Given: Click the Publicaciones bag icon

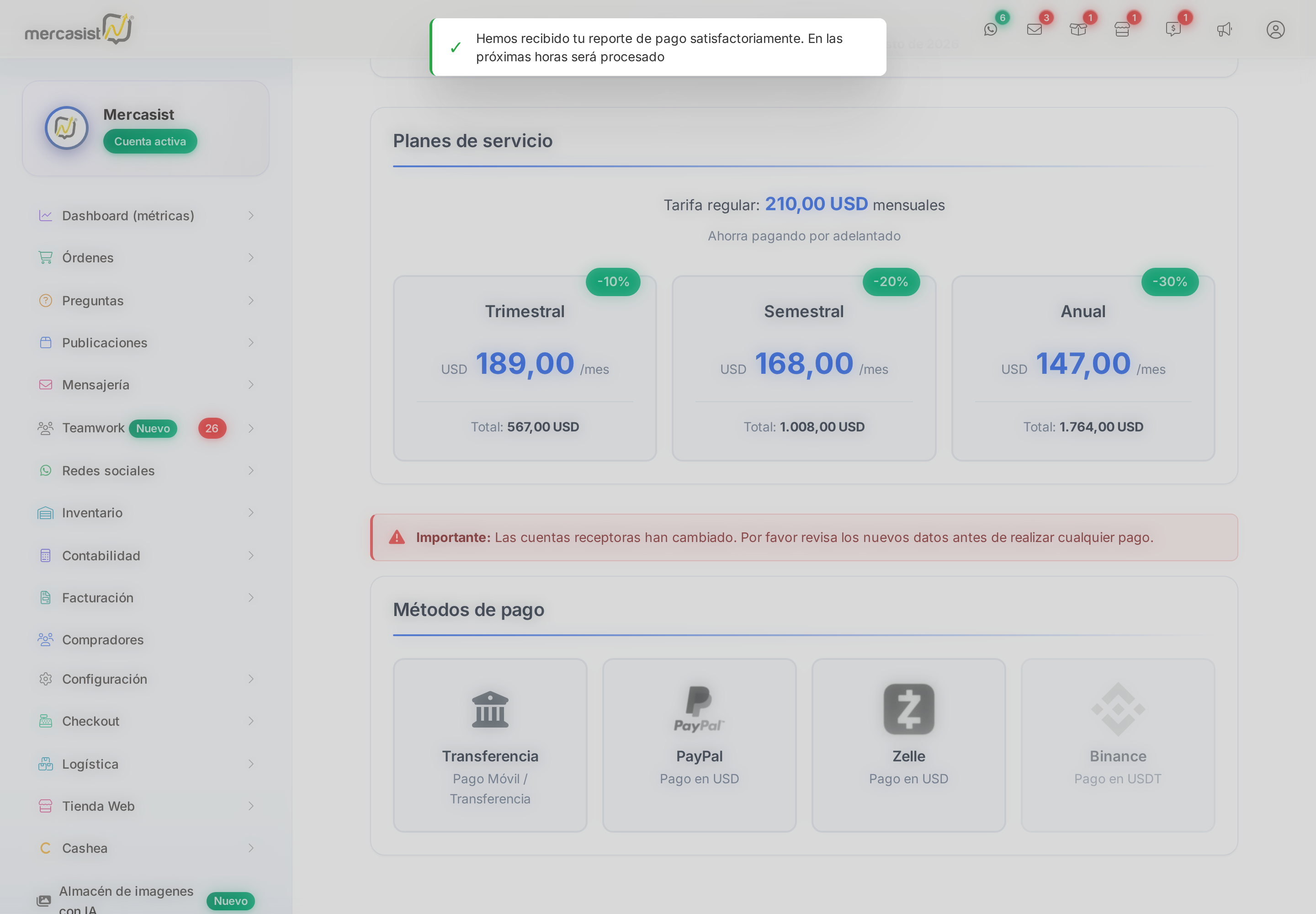Looking at the screenshot, I should click(45, 342).
